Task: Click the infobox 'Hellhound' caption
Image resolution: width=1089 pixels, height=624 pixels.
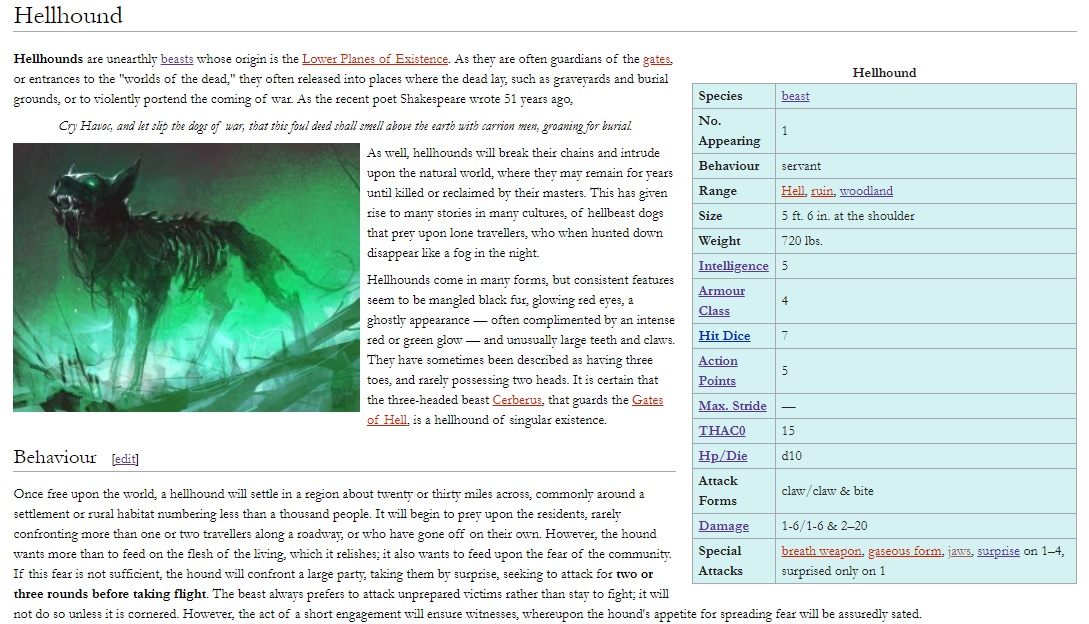Action: [884, 72]
